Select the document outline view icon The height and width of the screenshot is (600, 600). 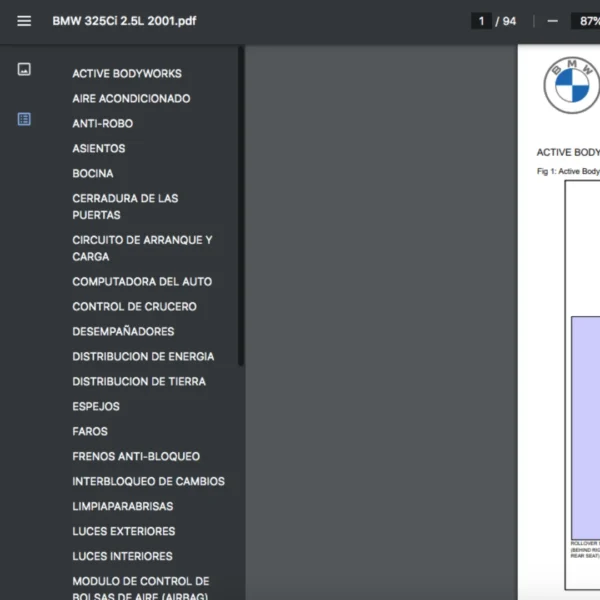(x=24, y=119)
